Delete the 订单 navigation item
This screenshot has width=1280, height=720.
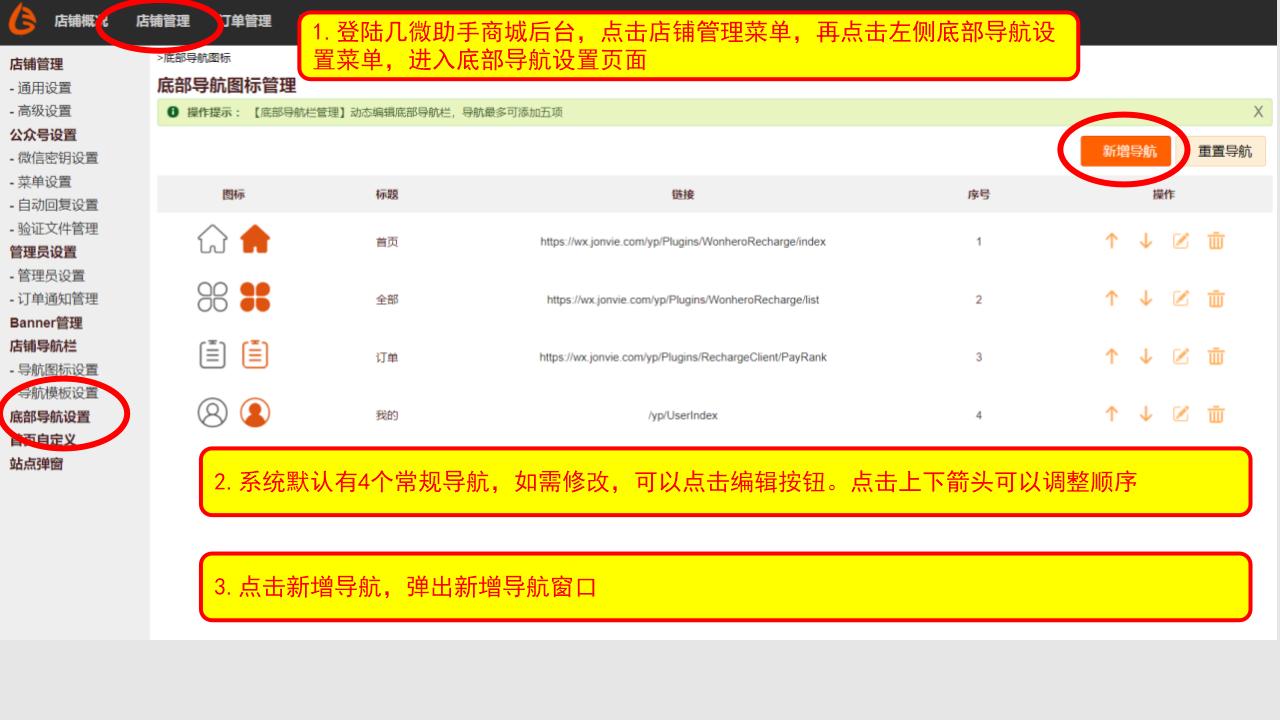point(1216,357)
